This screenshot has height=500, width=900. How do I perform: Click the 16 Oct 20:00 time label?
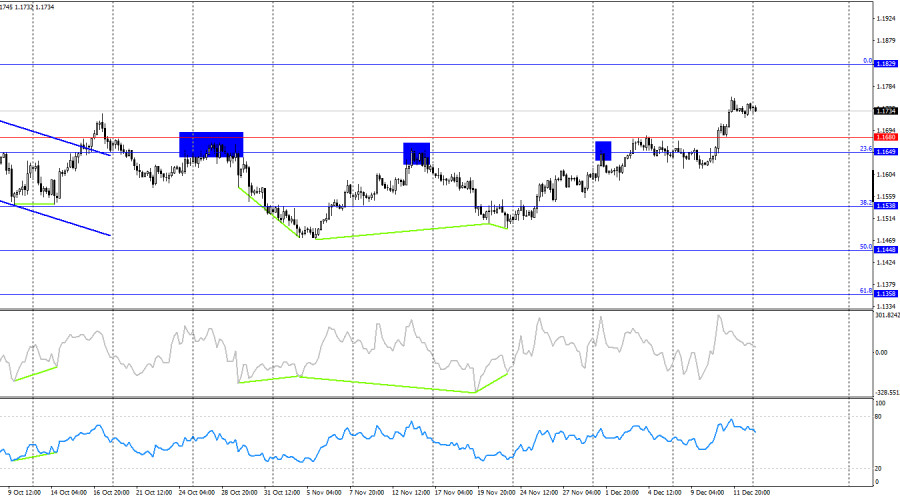point(111,493)
